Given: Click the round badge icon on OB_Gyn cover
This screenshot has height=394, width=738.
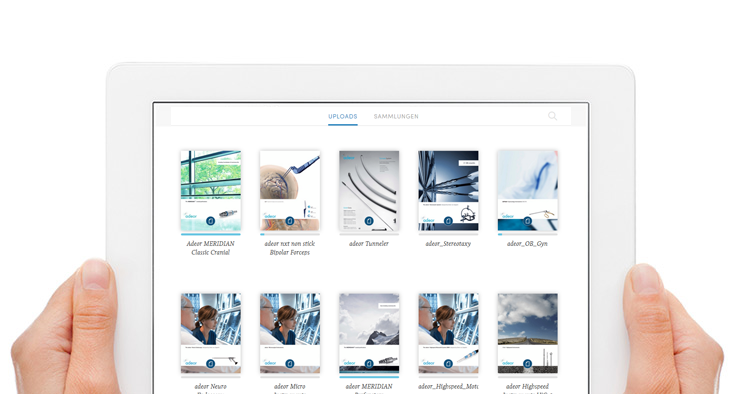Looking at the screenshot, I should 528,221.
